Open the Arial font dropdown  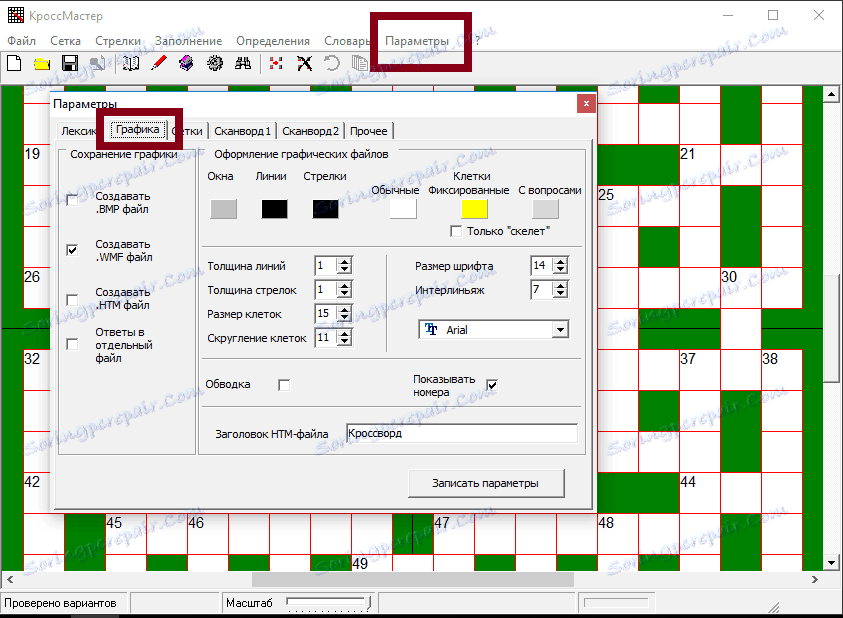click(560, 330)
